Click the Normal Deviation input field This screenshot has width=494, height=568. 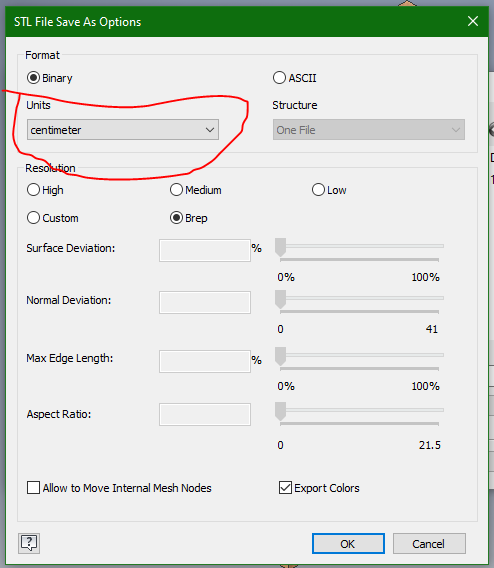coord(205,302)
